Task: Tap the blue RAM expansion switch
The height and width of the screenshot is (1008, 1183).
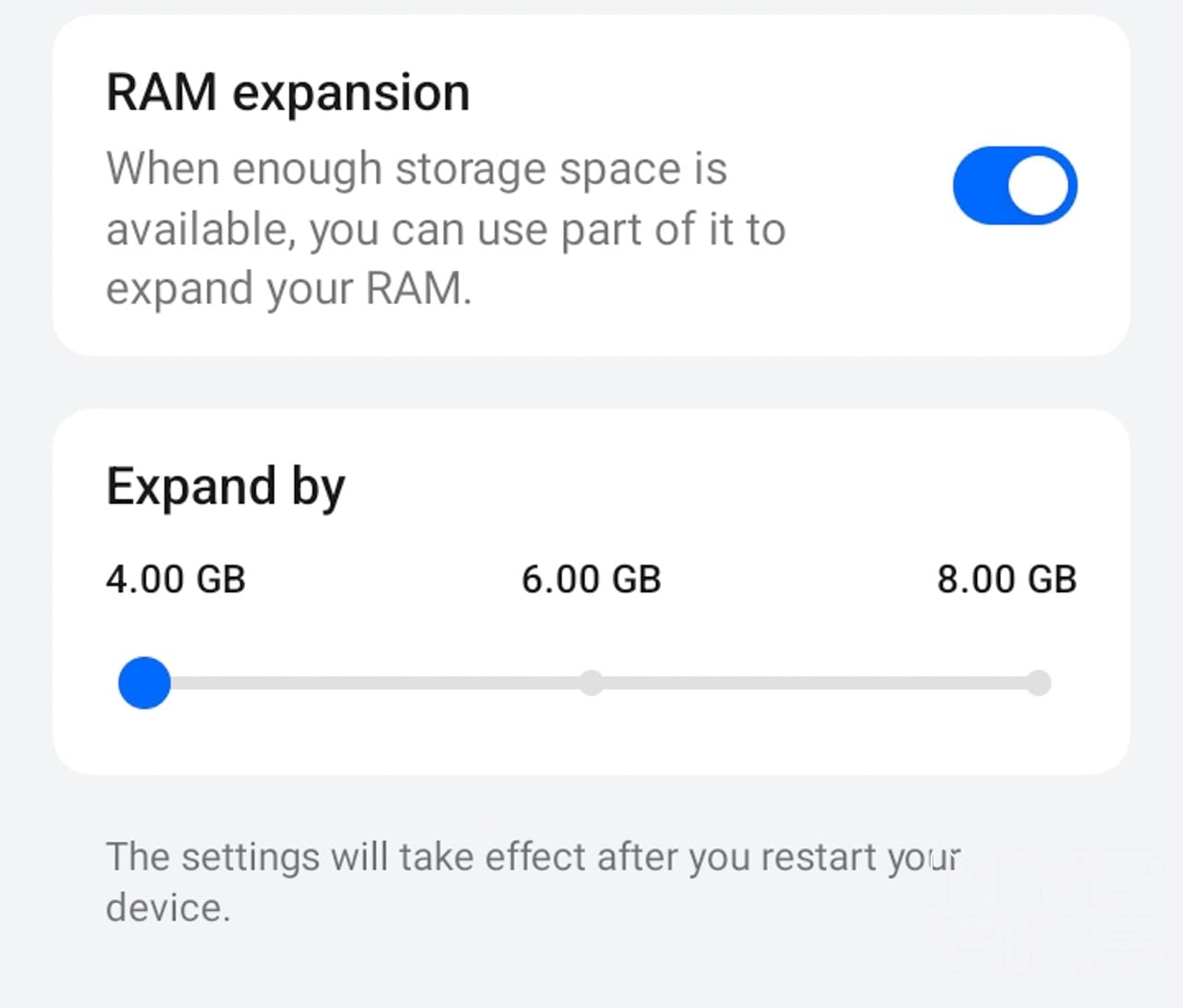Action: (1014, 185)
